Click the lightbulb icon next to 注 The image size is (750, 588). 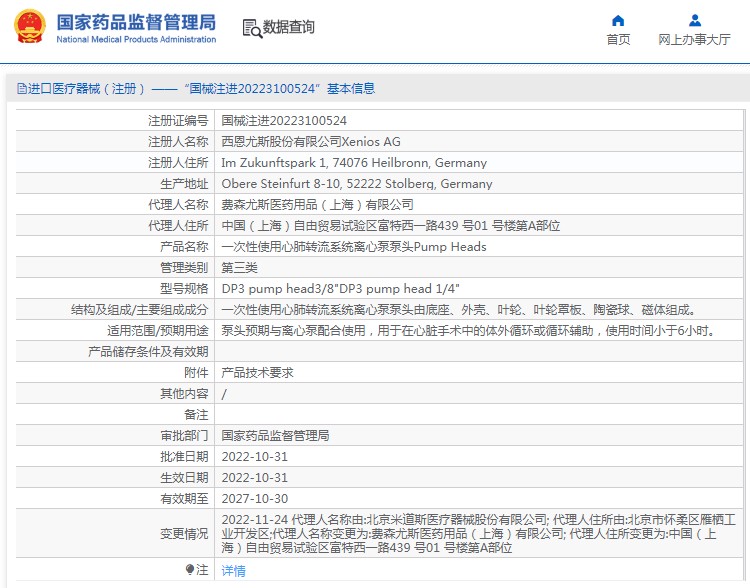(x=190, y=569)
